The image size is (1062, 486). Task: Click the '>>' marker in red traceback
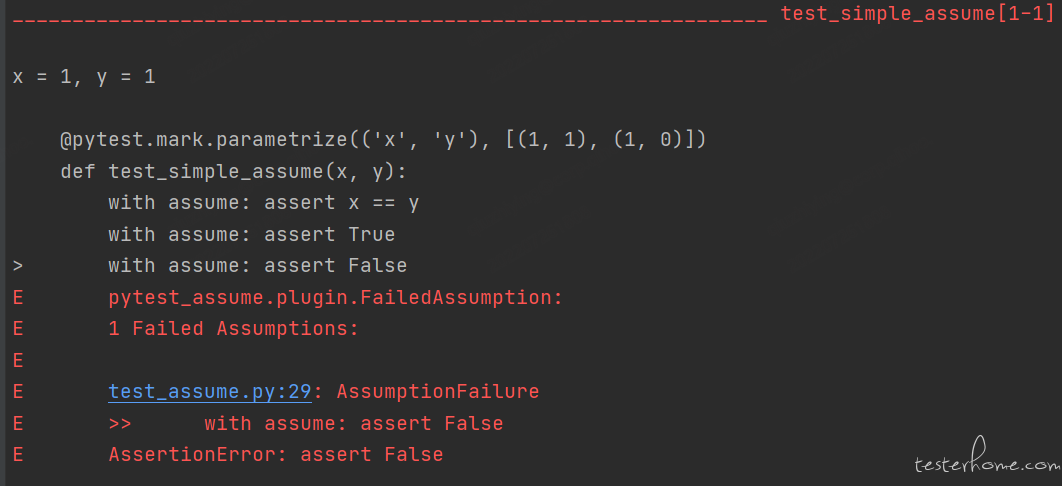120,424
